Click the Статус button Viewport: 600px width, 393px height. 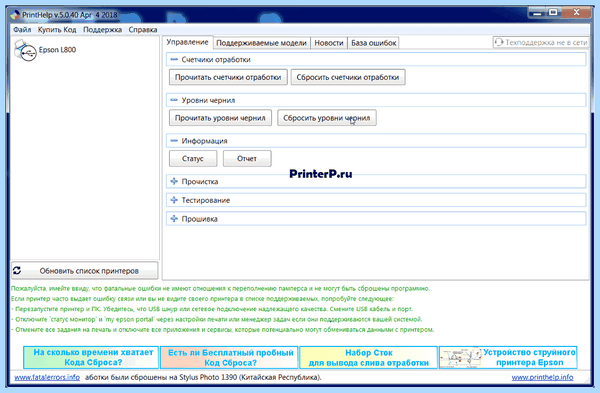(x=193, y=158)
